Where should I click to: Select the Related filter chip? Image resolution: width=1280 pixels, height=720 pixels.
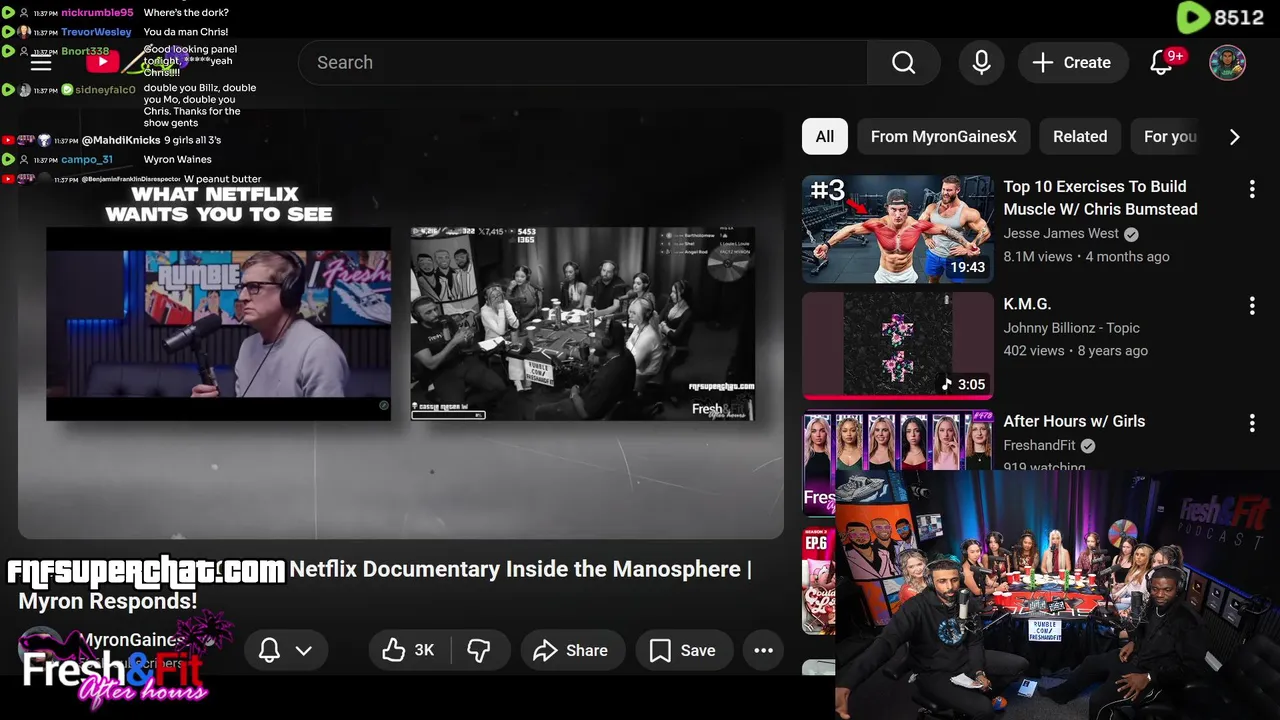pyautogui.click(x=1080, y=137)
